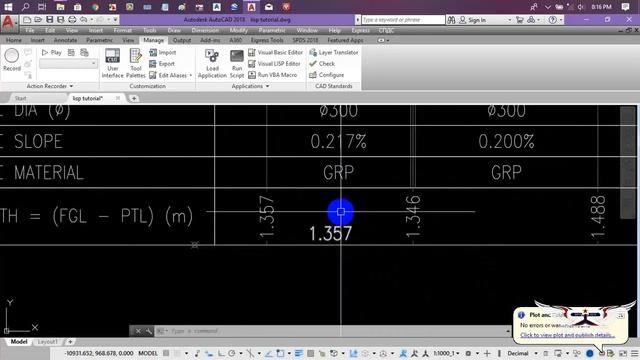Switch to the Layout1 tab
Screen dimensions: 640x360
click(48, 342)
